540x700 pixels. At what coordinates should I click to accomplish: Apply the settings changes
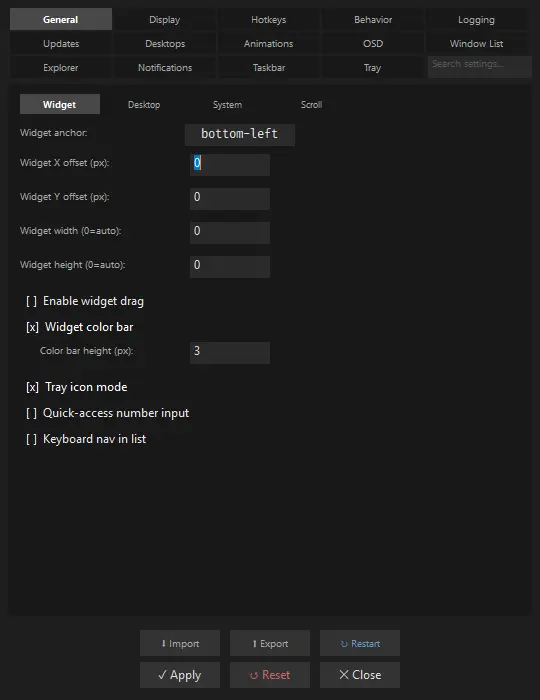[180, 675]
